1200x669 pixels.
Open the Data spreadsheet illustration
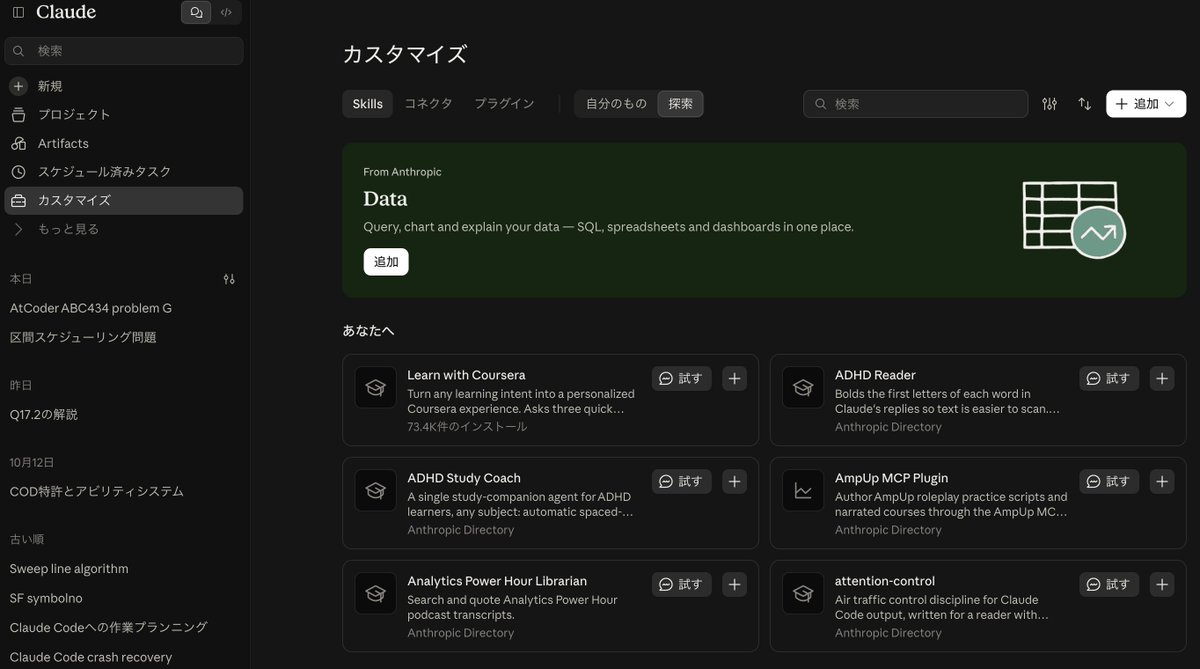[x=1074, y=219]
